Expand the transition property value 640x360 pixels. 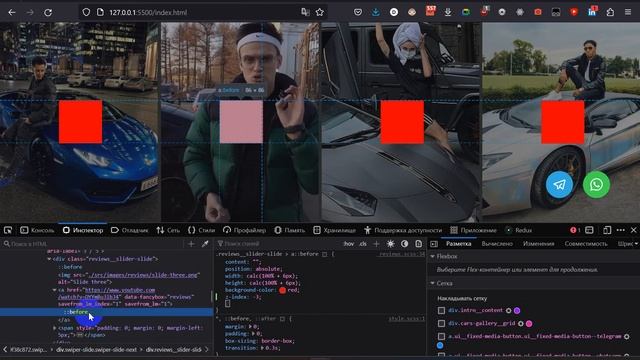point(262,348)
